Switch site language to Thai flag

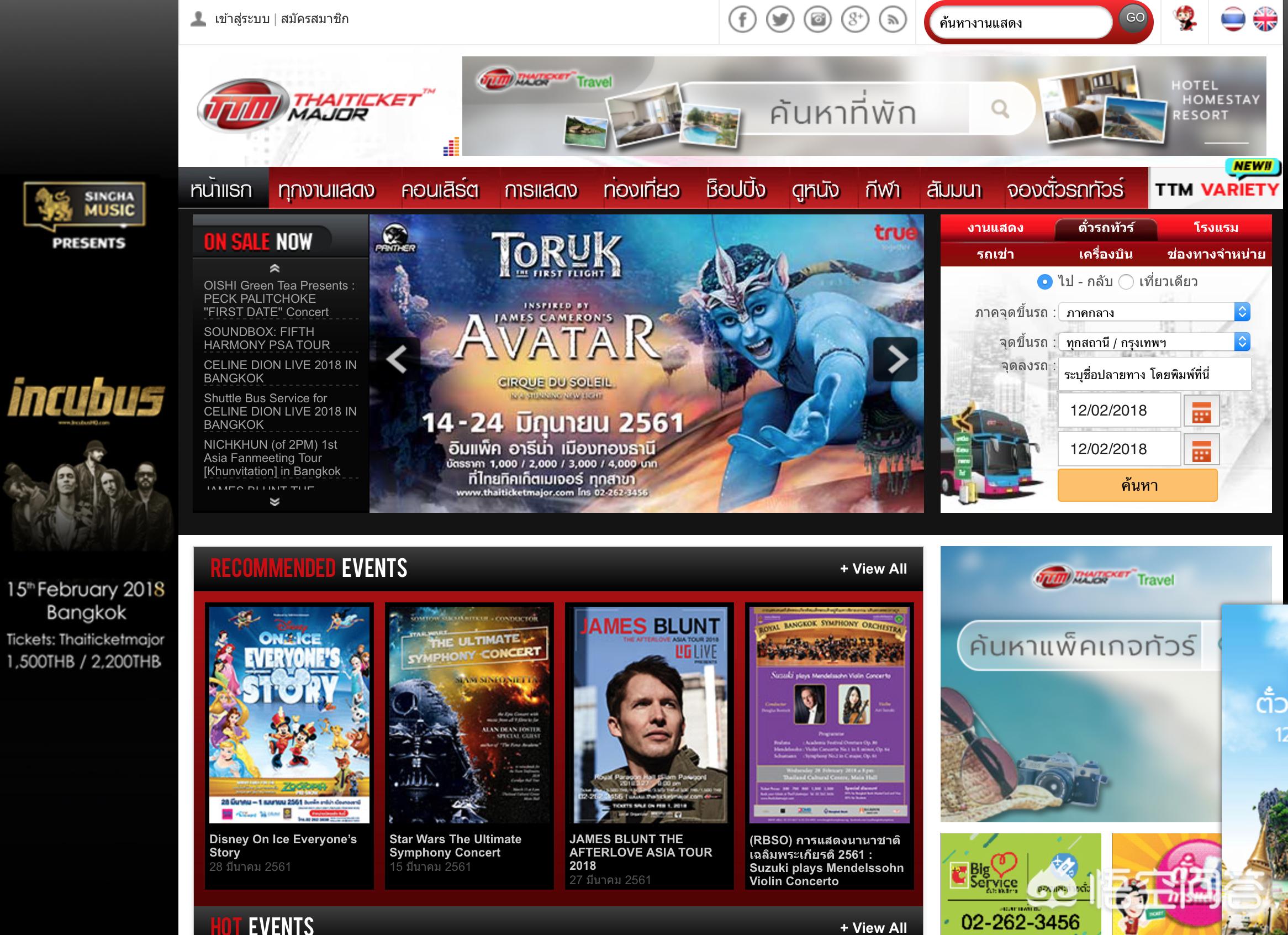click(x=1233, y=19)
